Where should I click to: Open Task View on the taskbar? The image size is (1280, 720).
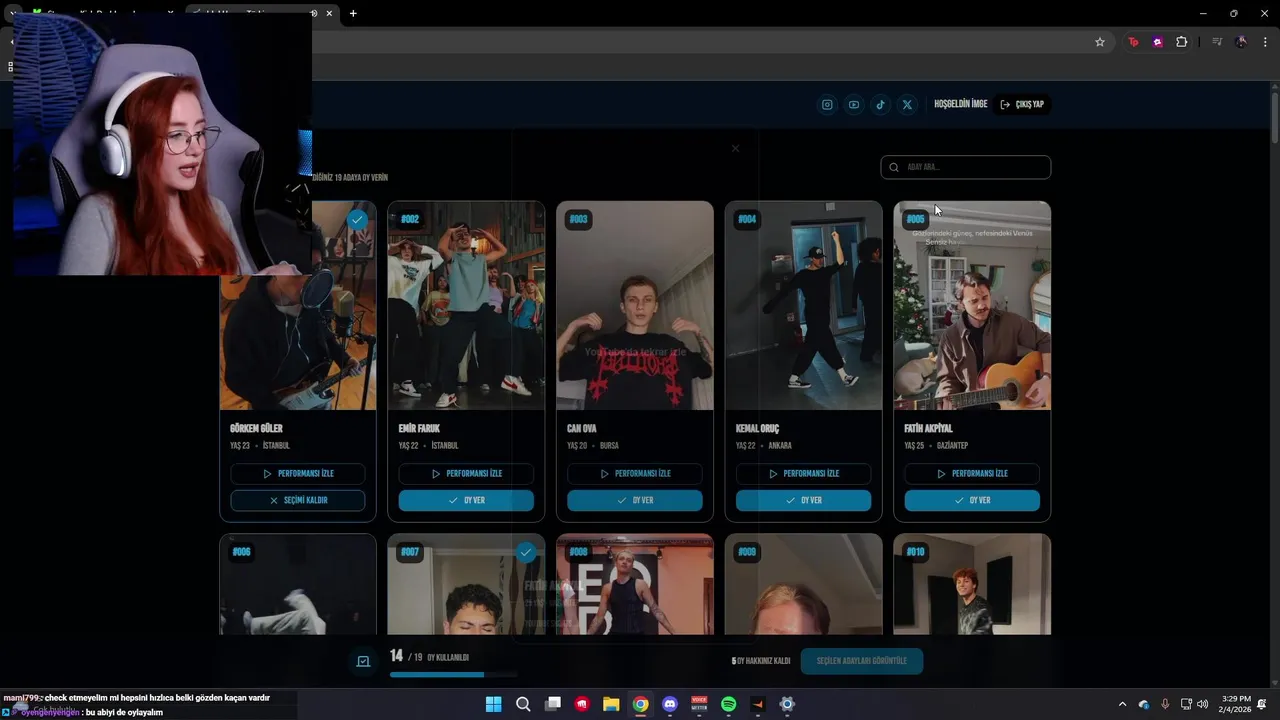coord(552,704)
